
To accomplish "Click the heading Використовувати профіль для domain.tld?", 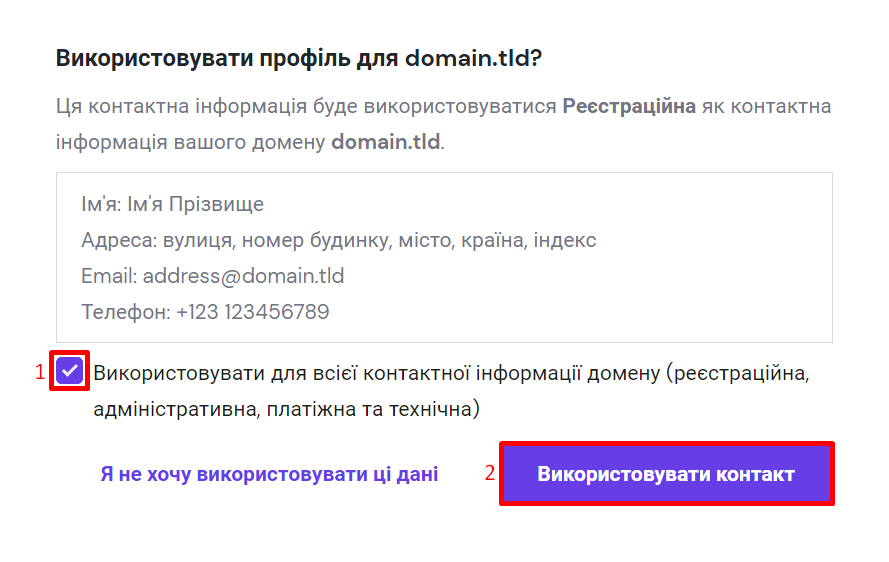I will pyautogui.click(x=298, y=58).
